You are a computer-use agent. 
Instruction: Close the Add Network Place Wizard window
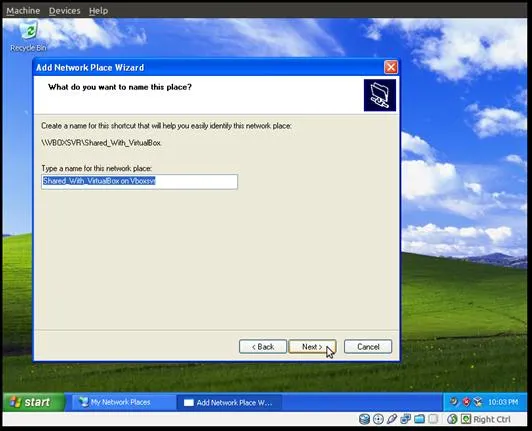(391, 67)
